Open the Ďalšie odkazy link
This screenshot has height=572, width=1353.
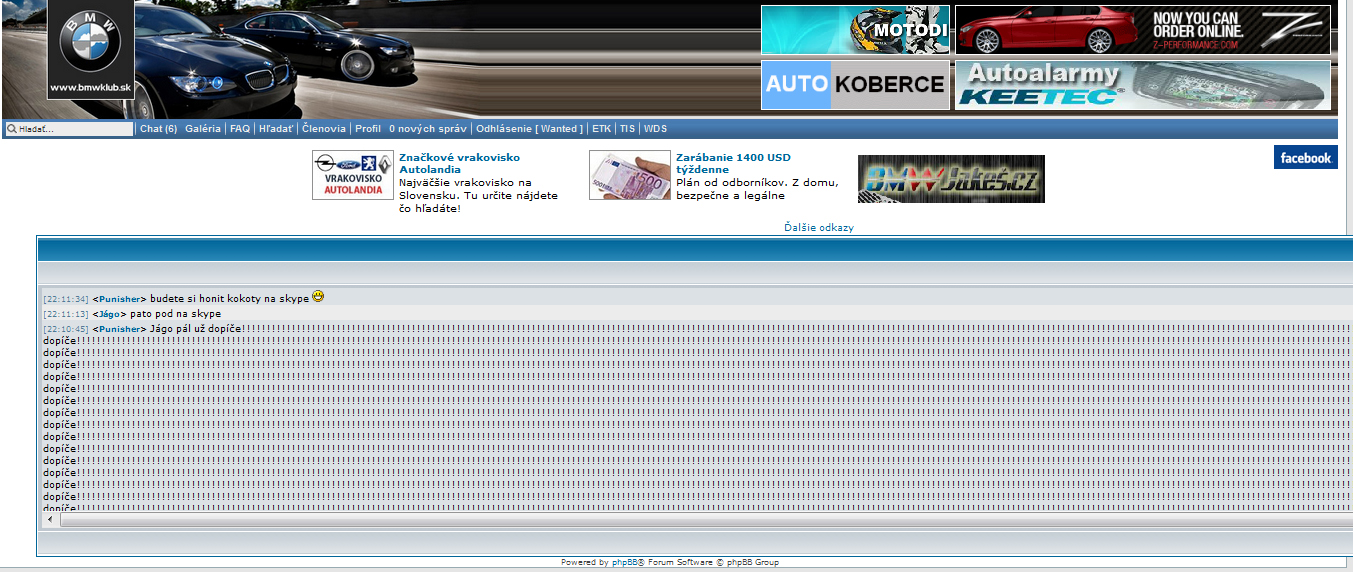click(x=819, y=228)
